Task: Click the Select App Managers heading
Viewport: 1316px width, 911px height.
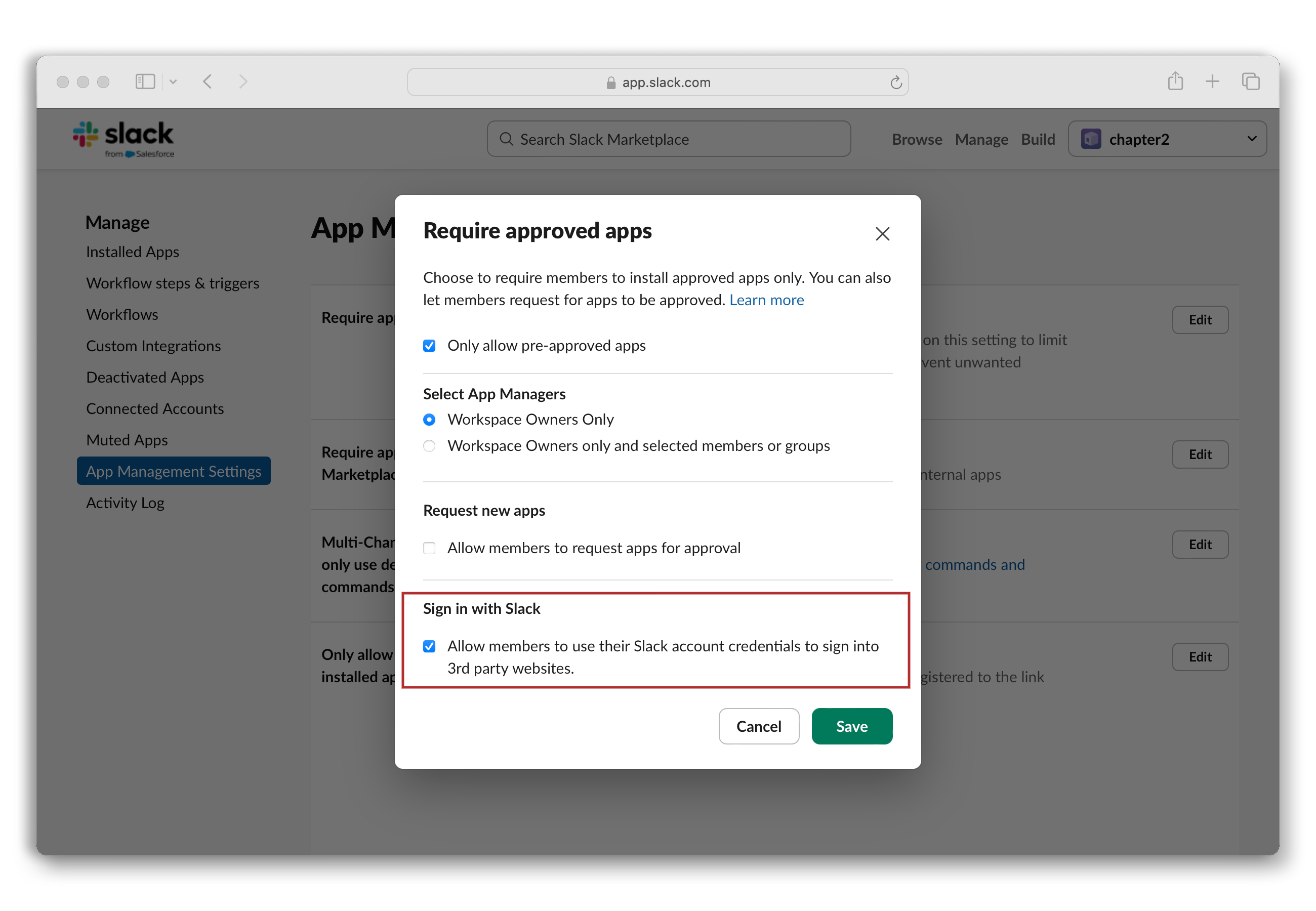Action: click(x=494, y=394)
